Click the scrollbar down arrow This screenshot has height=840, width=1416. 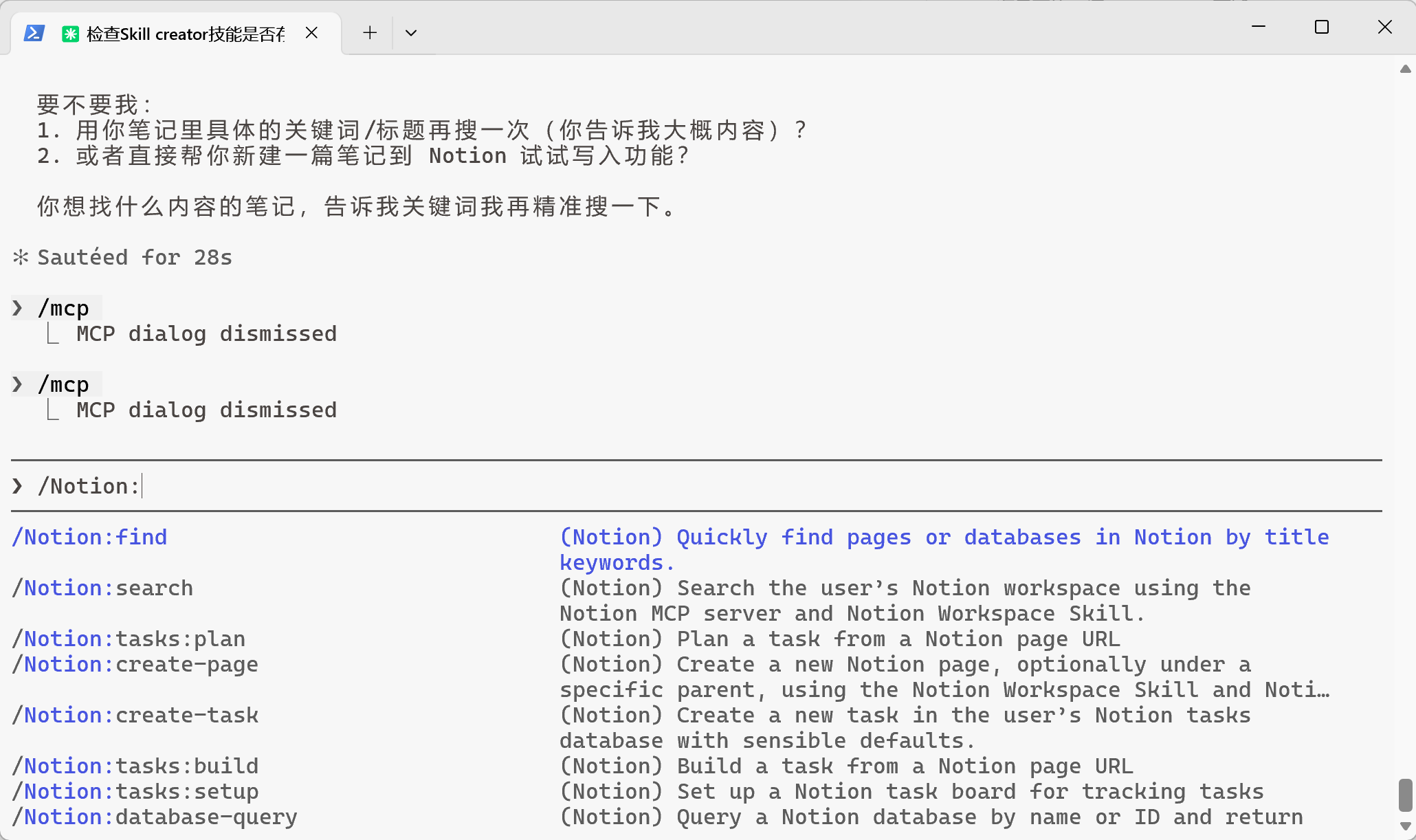tap(1406, 826)
